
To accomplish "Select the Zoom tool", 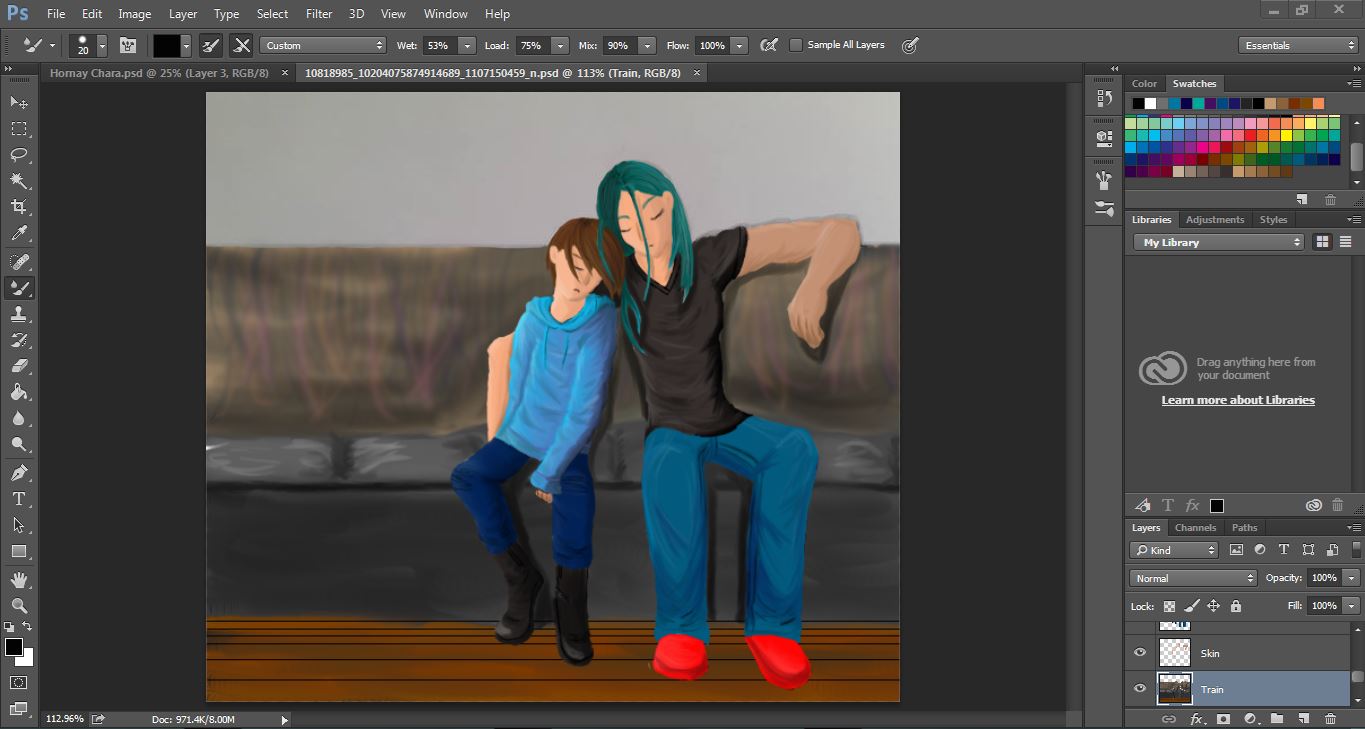I will point(19,606).
